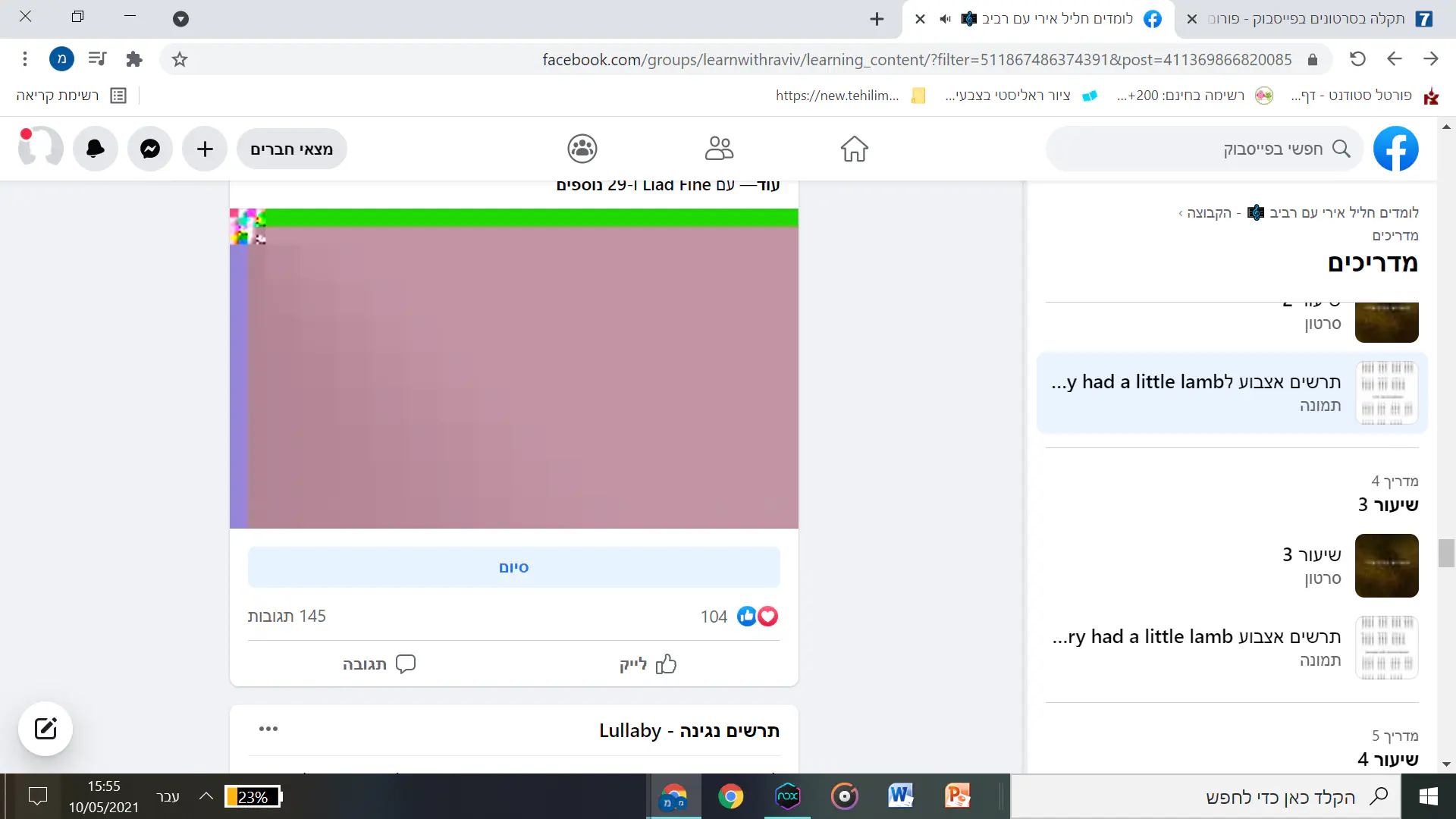Image resolution: width=1456 pixels, height=819 pixels.
Task: Open Facebook Messenger icon
Action: click(x=150, y=149)
